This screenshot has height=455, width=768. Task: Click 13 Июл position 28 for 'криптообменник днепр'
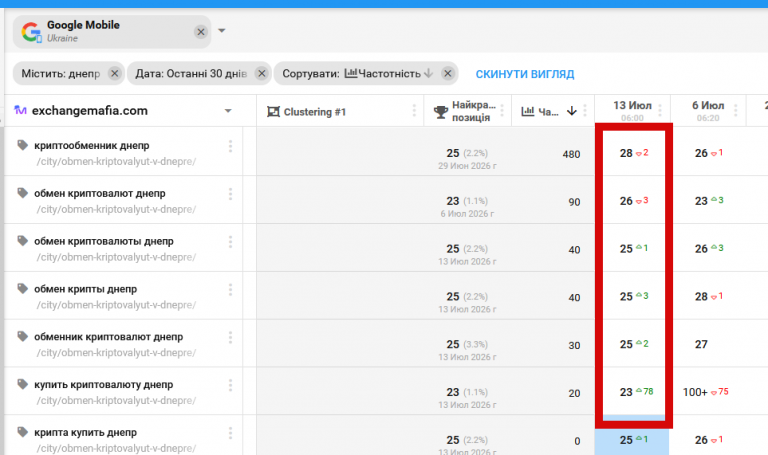coord(626,153)
